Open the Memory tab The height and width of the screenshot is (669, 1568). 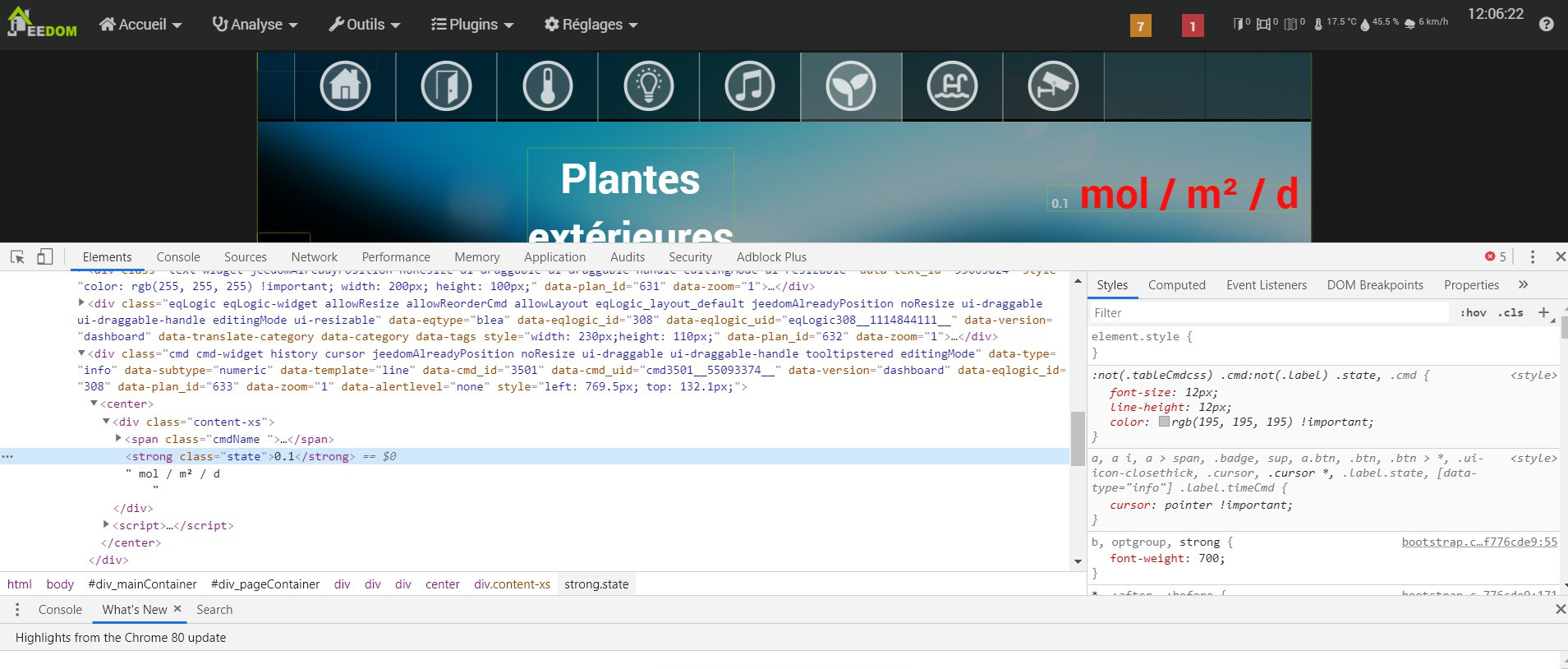(x=477, y=257)
